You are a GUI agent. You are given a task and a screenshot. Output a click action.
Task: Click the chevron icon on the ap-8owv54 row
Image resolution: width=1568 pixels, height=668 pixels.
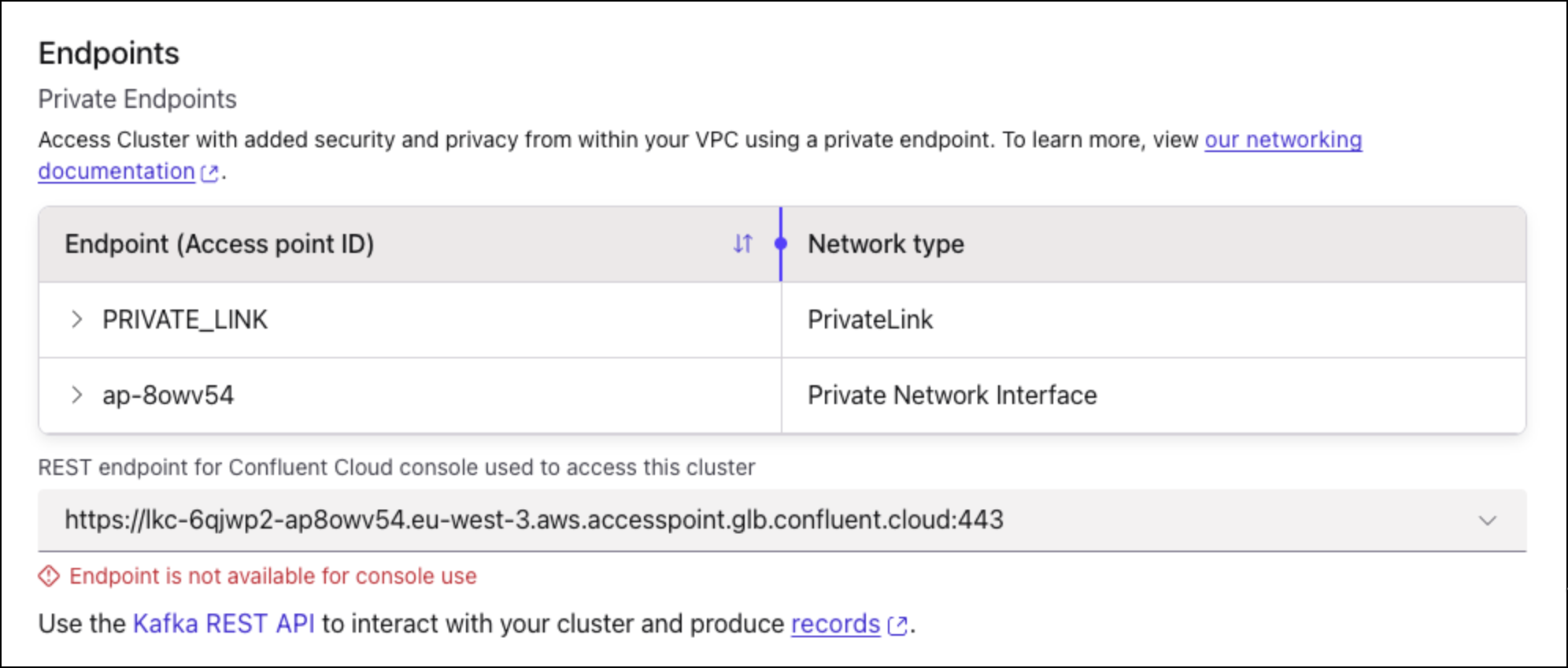tap(77, 395)
